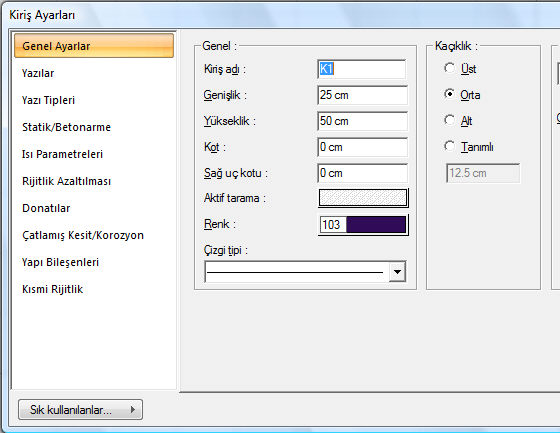
Task: Select Rijitlik Azaltılması in the sidebar
Action: click(x=66, y=181)
